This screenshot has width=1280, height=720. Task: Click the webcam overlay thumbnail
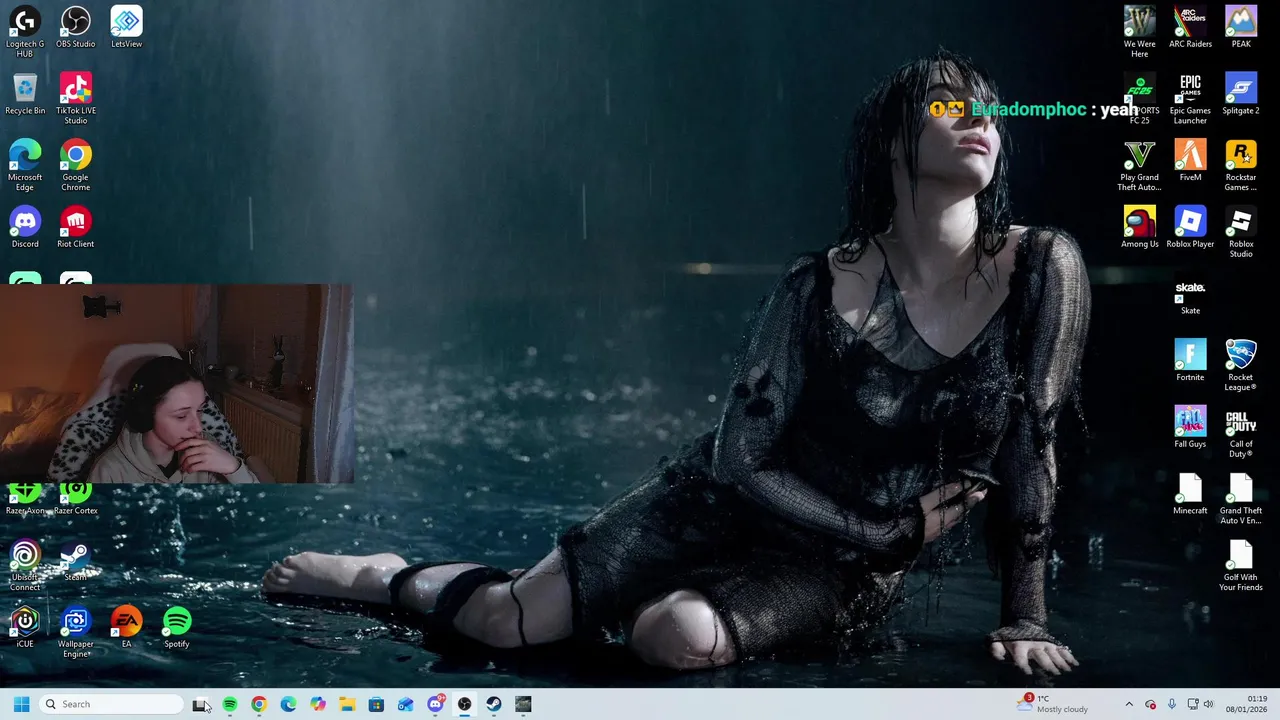176,383
